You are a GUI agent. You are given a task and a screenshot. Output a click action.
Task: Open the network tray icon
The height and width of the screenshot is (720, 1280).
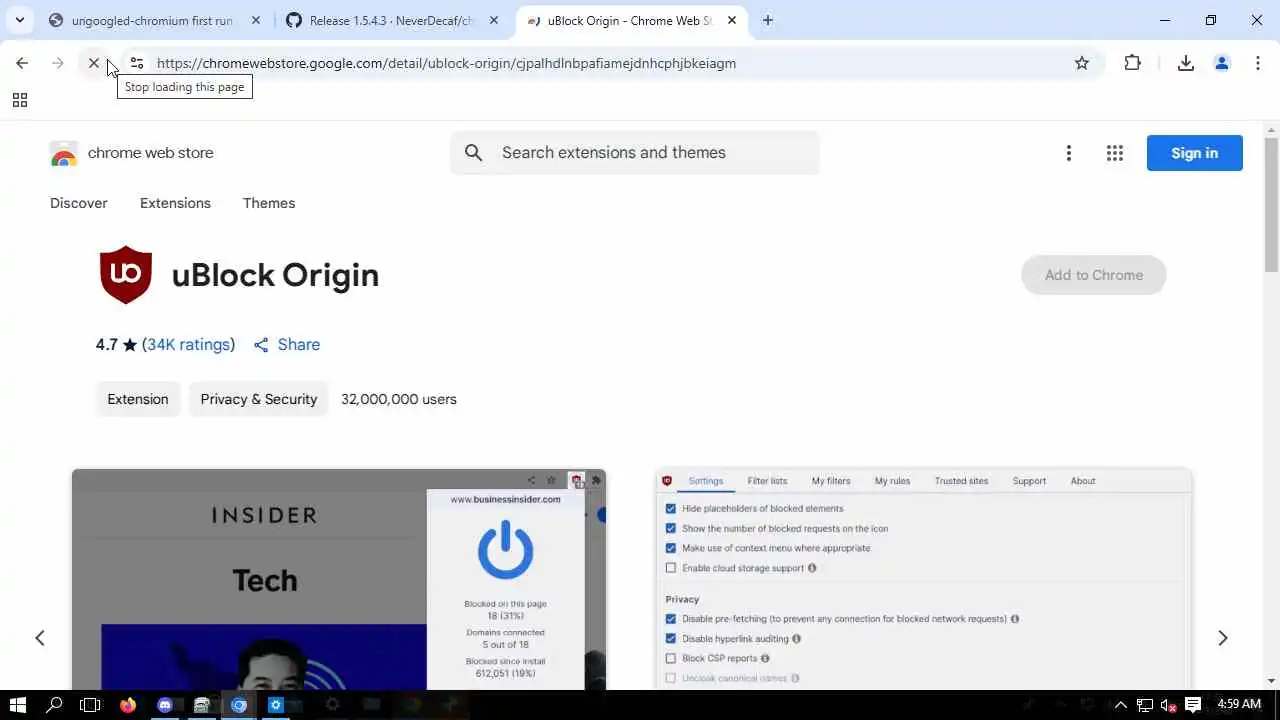[x=1145, y=705]
